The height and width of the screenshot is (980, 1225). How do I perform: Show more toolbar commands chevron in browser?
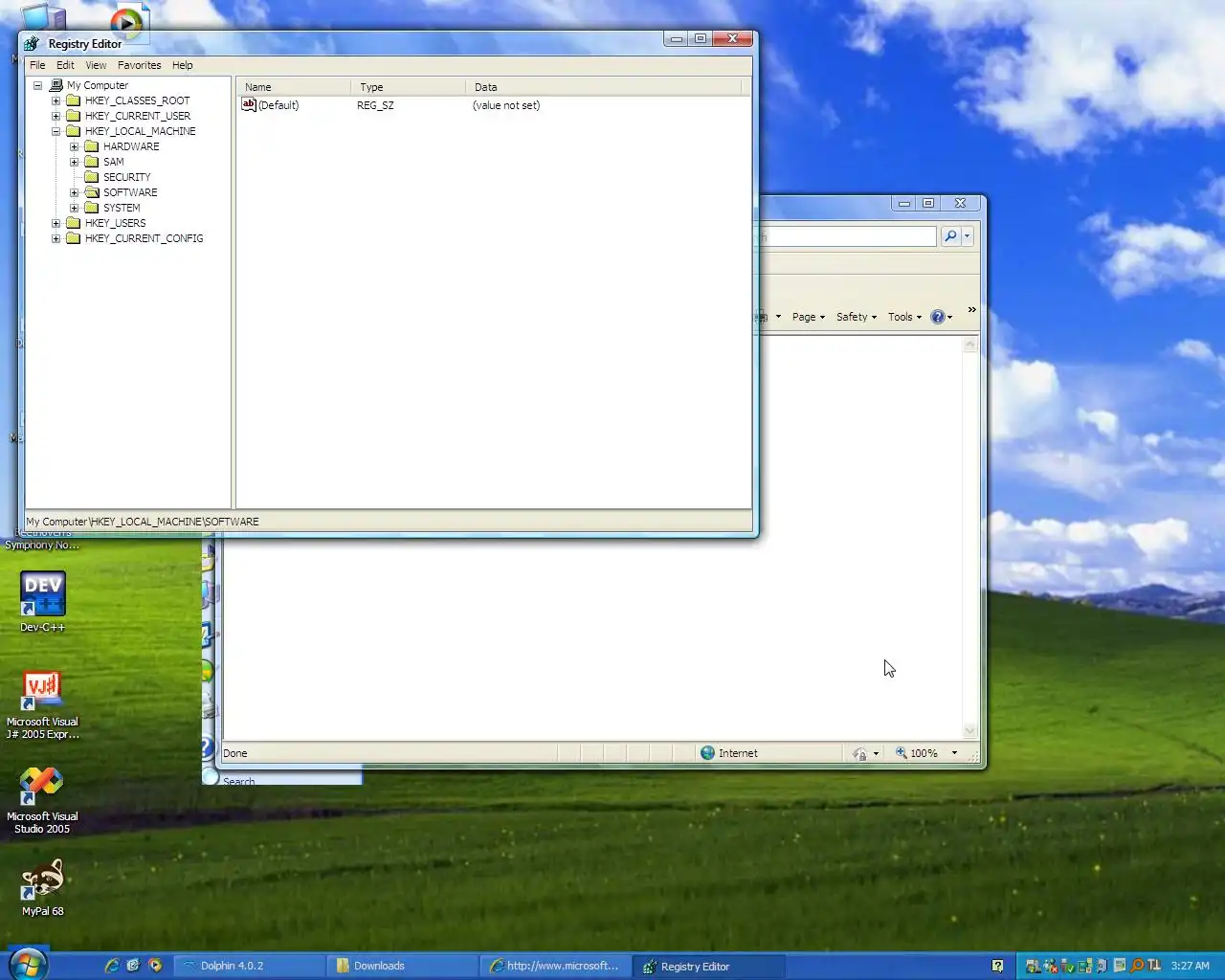(x=971, y=310)
